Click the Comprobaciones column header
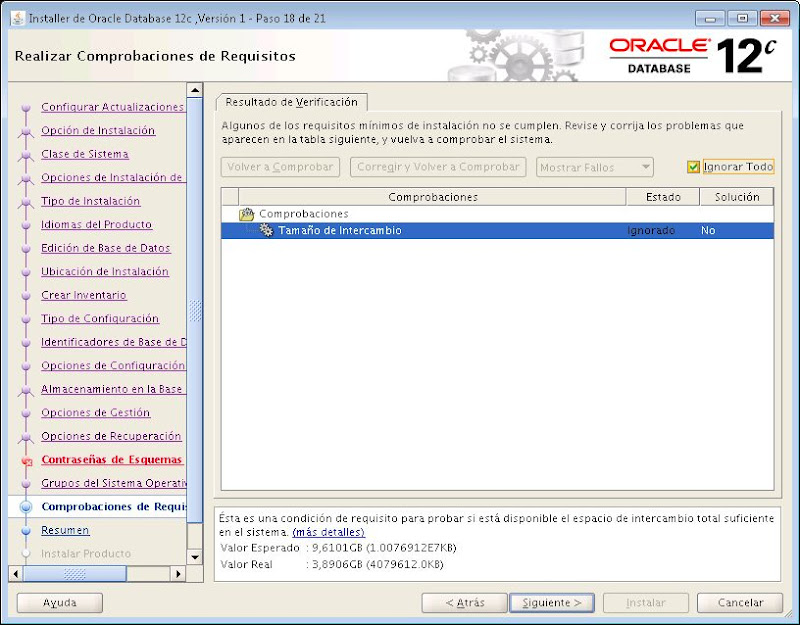Screen dimensions: 800x625 coord(432,197)
